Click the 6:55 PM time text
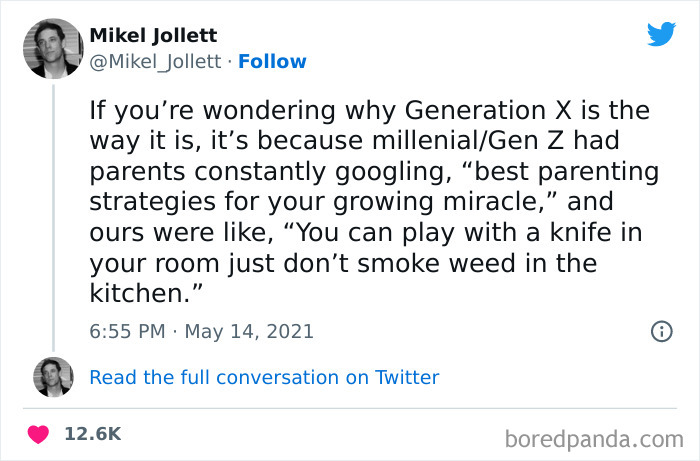Image resolution: width=700 pixels, height=461 pixels. (x=128, y=331)
